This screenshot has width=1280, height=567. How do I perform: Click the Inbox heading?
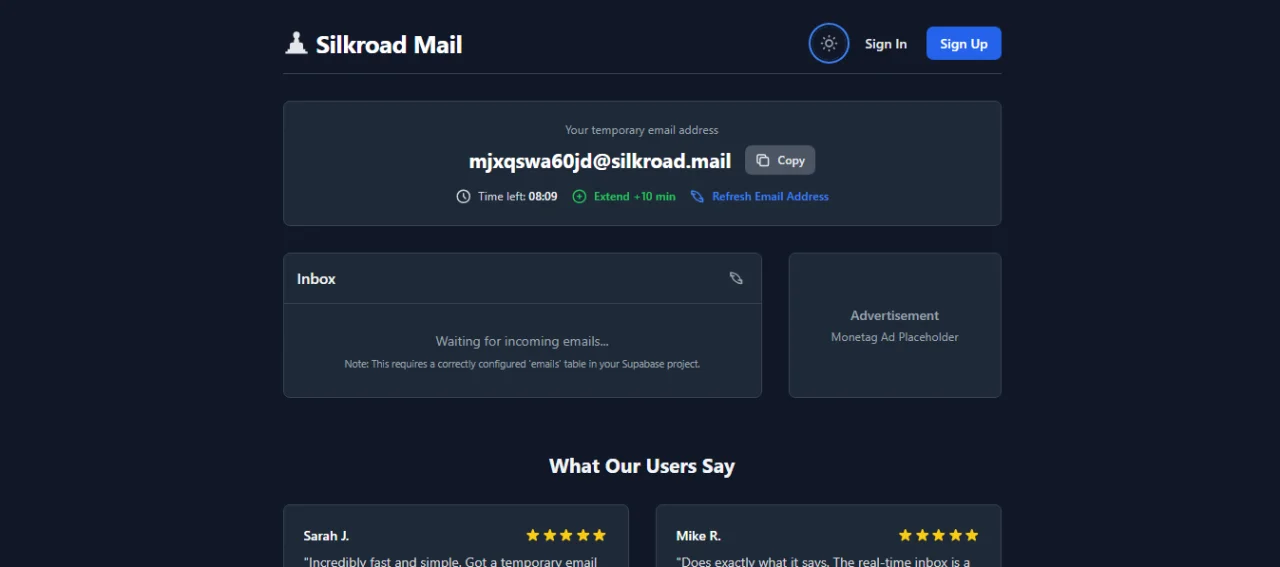pos(316,279)
